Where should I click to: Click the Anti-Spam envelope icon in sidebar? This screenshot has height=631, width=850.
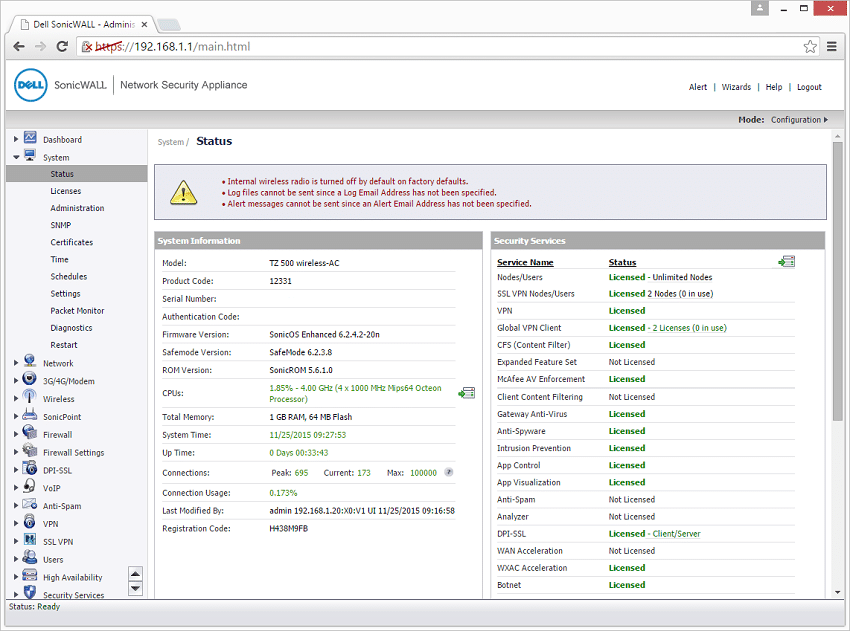tap(30, 504)
